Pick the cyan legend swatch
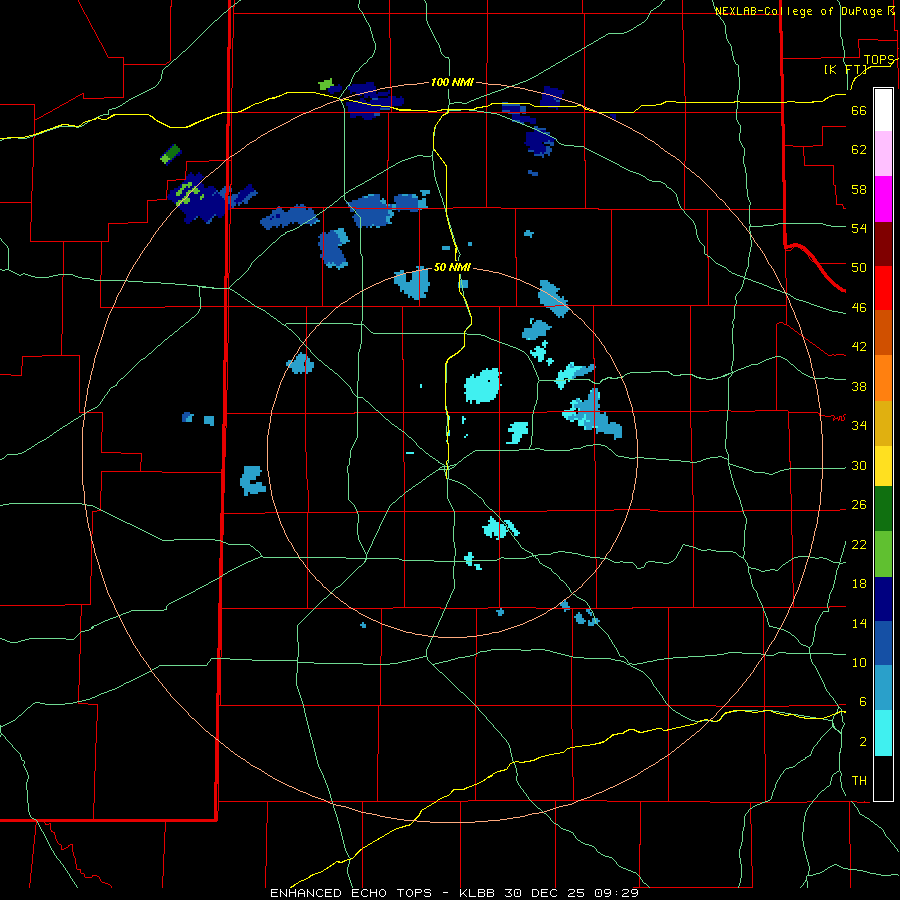900x900 pixels. (x=883, y=733)
